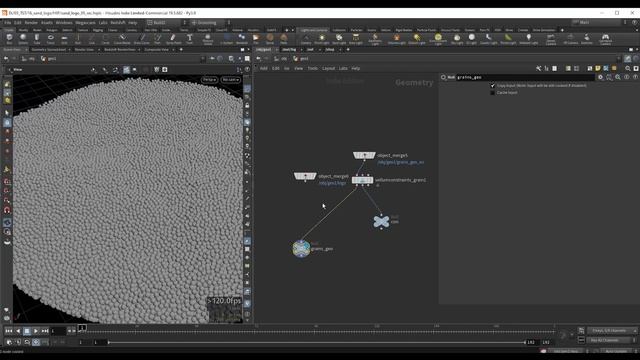Click the Sky Light shelf tool
Image resolution: width=640 pixels, height=360 pixels.
(457, 39)
